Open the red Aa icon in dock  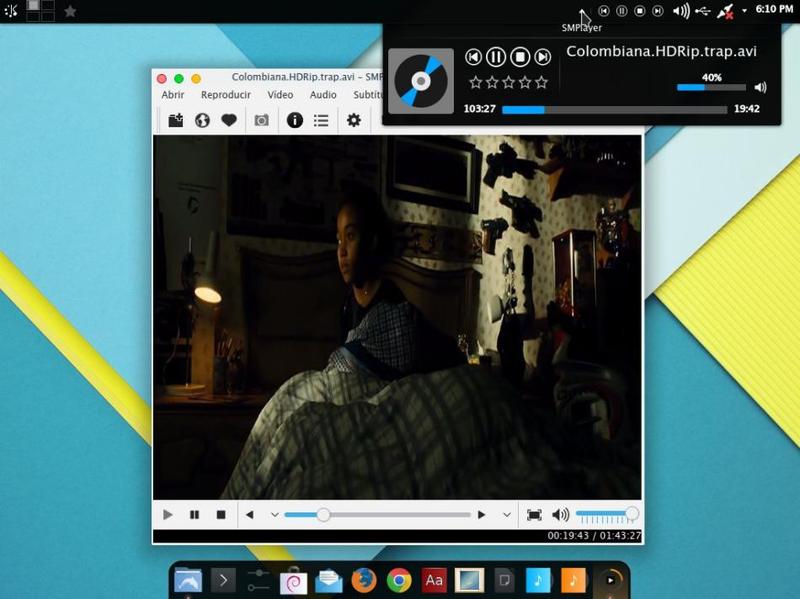434,580
